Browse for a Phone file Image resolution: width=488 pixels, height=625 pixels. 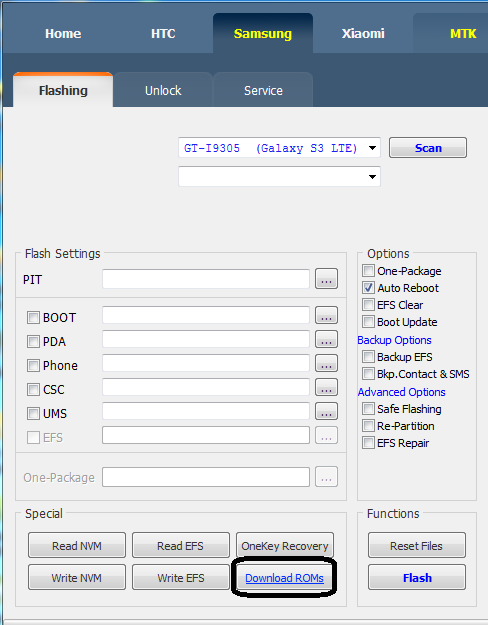(327, 363)
